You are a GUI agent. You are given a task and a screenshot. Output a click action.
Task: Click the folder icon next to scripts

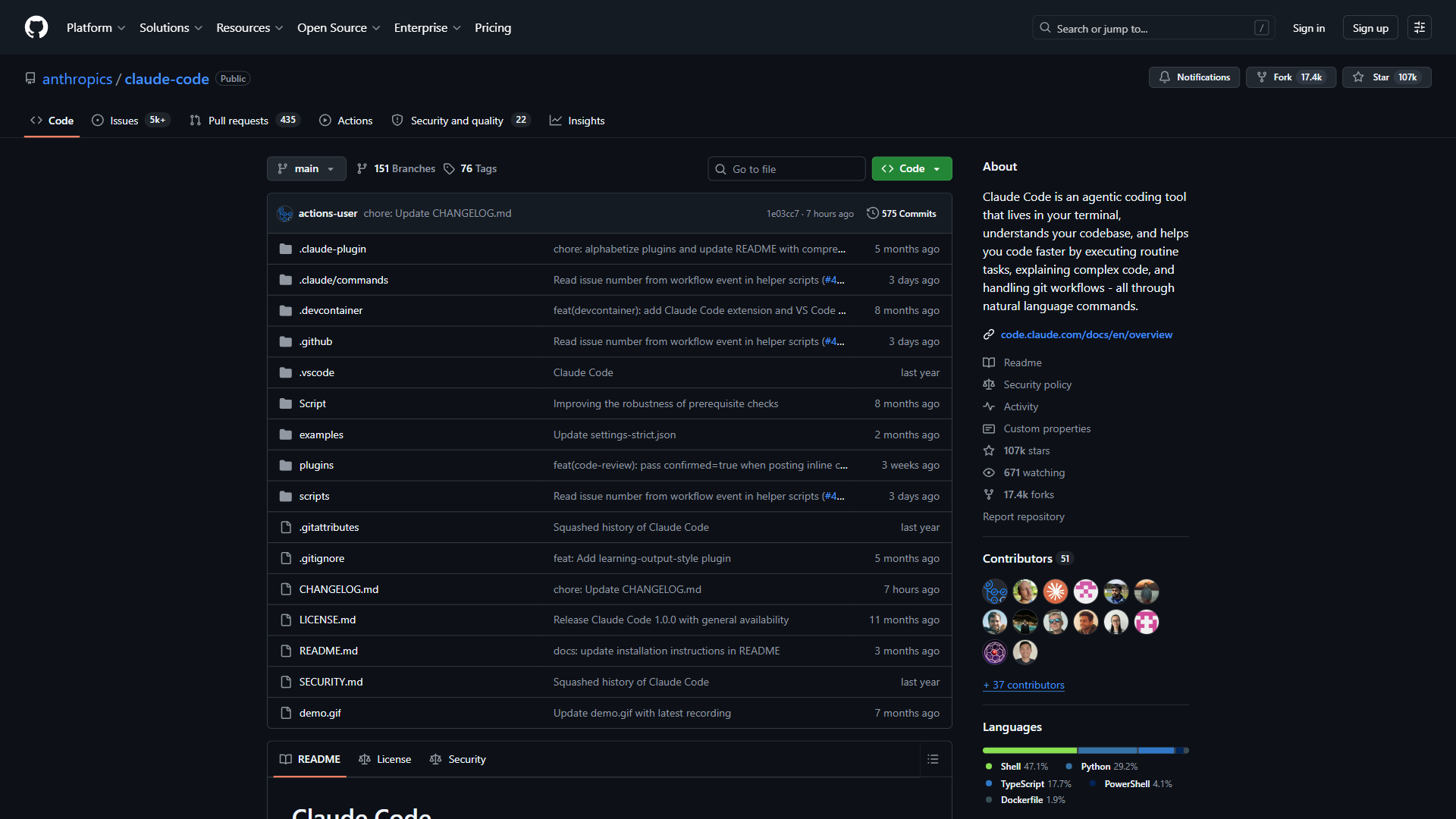(286, 496)
